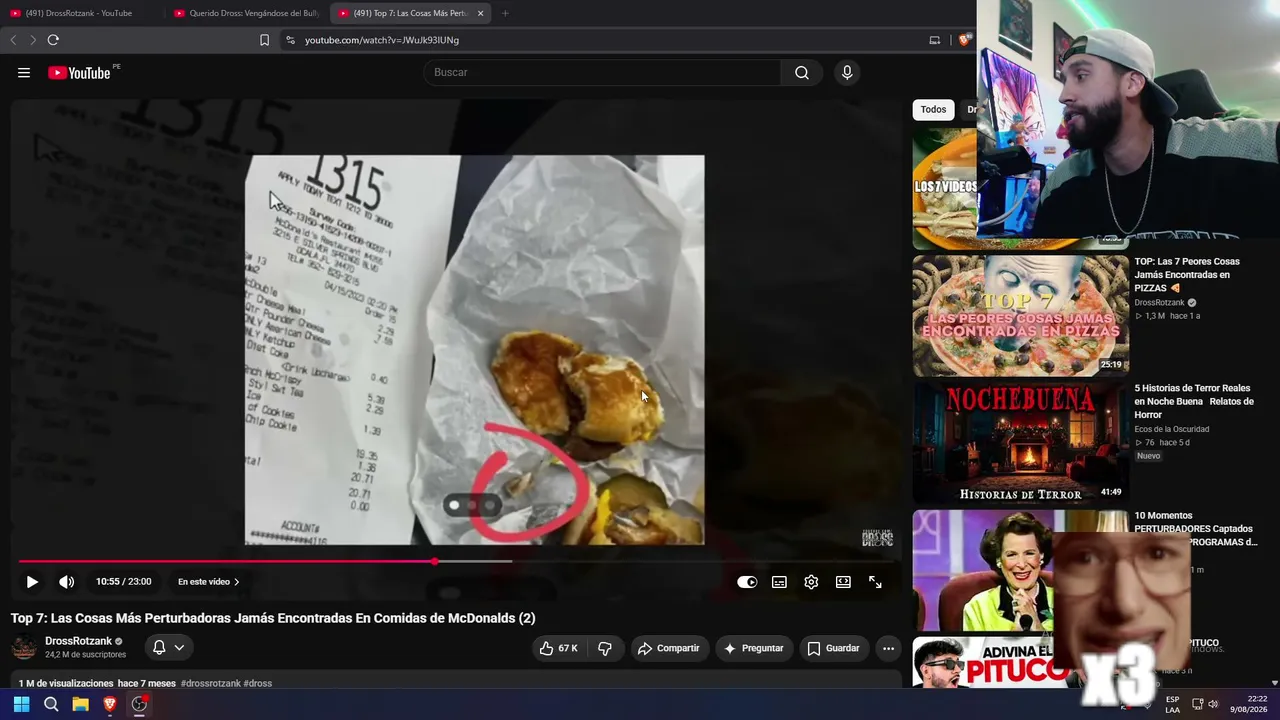Open 'Adivina el Pituco' video thumbnail
The image size is (1280, 720).
(x=1020, y=662)
